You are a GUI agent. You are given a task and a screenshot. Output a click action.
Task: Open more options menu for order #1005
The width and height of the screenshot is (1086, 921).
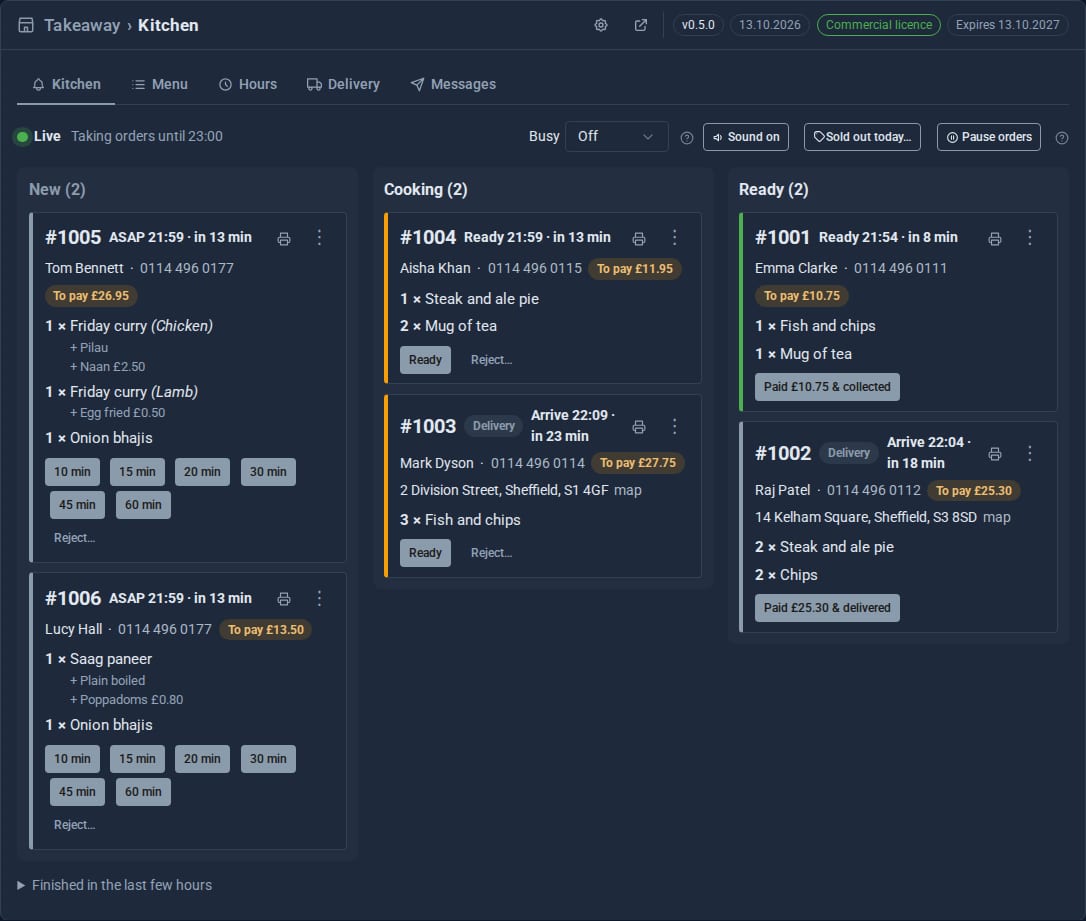point(319,238)
